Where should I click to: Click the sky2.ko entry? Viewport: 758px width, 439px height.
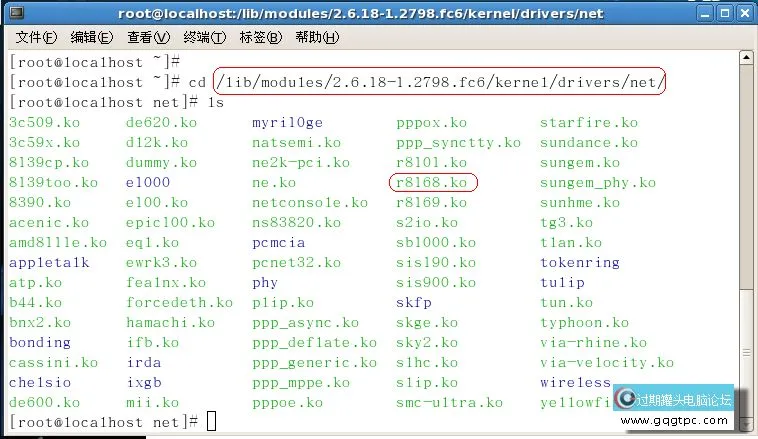point(427,343)
